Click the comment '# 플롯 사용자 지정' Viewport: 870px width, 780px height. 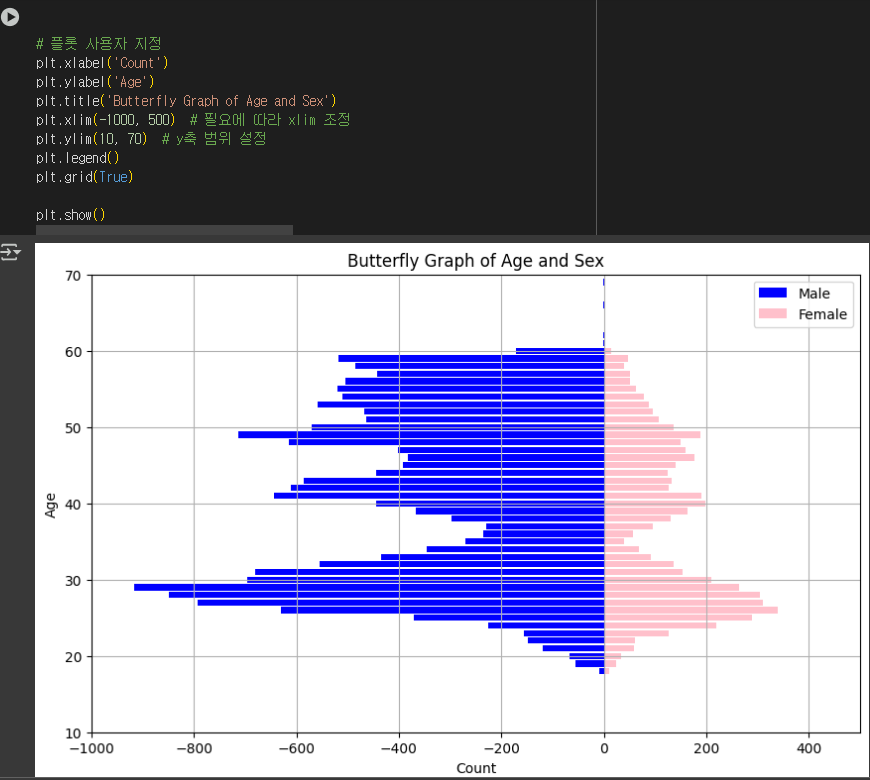coord(99,43)
